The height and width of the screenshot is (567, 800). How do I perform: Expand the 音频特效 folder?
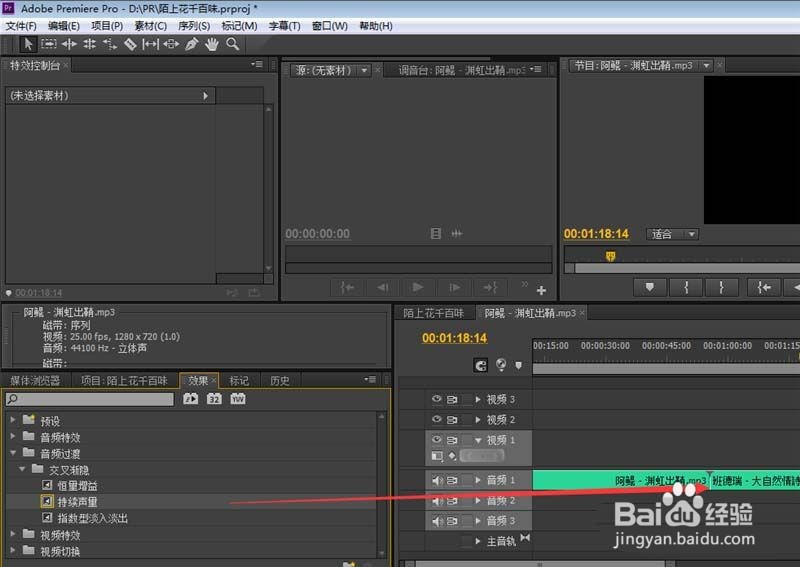13,436
